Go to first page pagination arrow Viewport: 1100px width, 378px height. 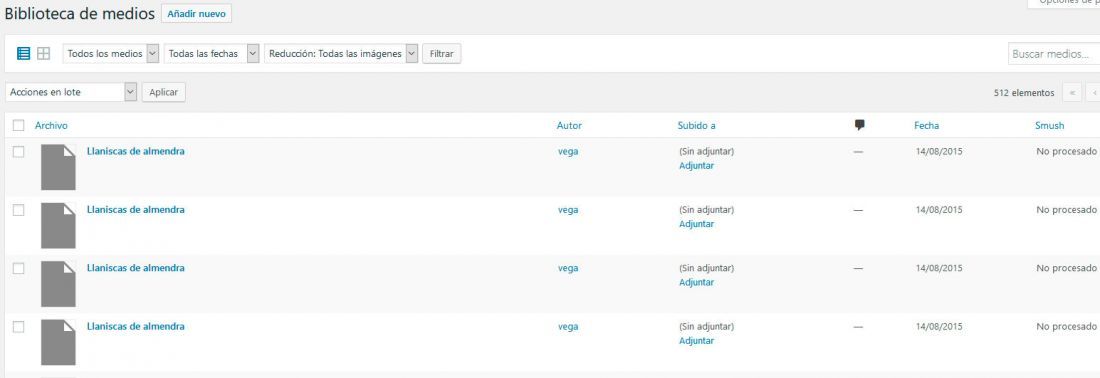pyautogui.click(x=1072, y=93)
